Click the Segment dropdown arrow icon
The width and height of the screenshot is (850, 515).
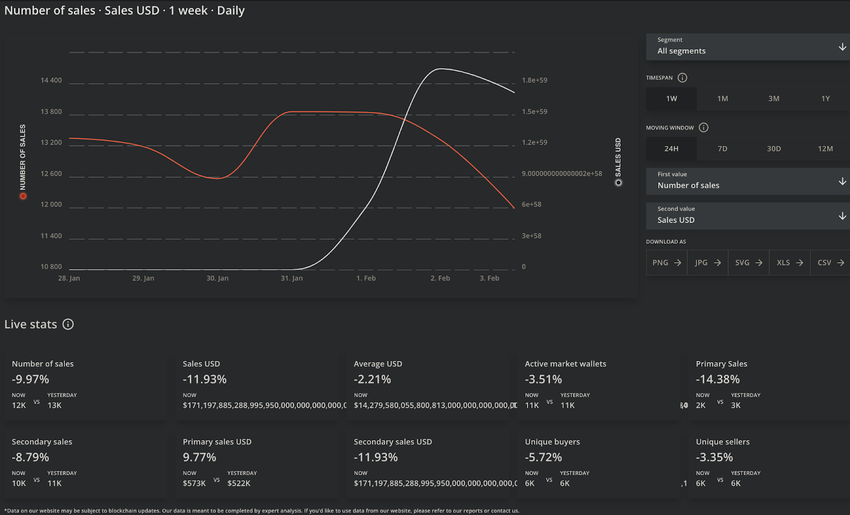tap(842, 47)
